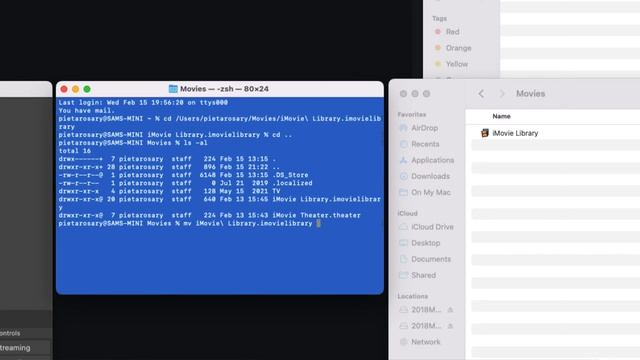
Task: Minimize Terminal with yellow button
Action: pyautogui.click(x=76, y=89)
